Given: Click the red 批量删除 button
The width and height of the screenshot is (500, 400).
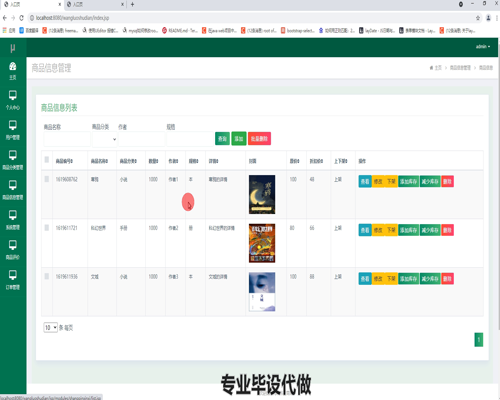Looking at the screenshot, I should pyautogui.click(x=259, y=139).
